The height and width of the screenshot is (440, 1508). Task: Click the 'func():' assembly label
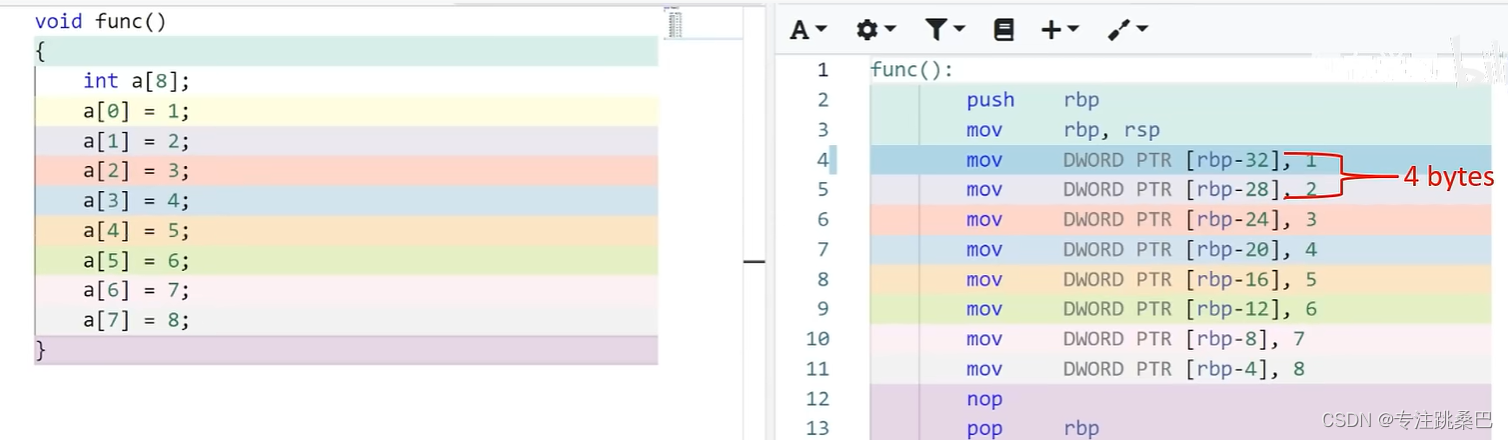[911, 70]
